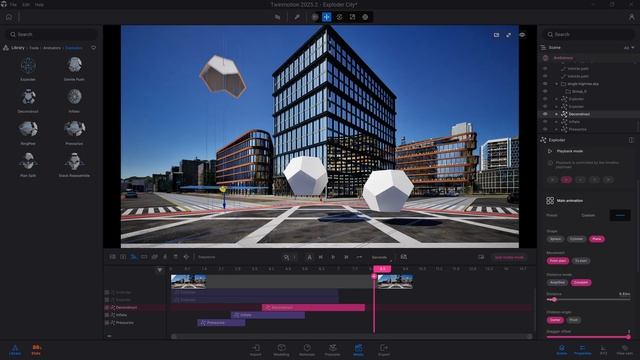Choose Pivot as rotation origin
The width and height of the screenshot is (640, 360).
tap(573, 320)
